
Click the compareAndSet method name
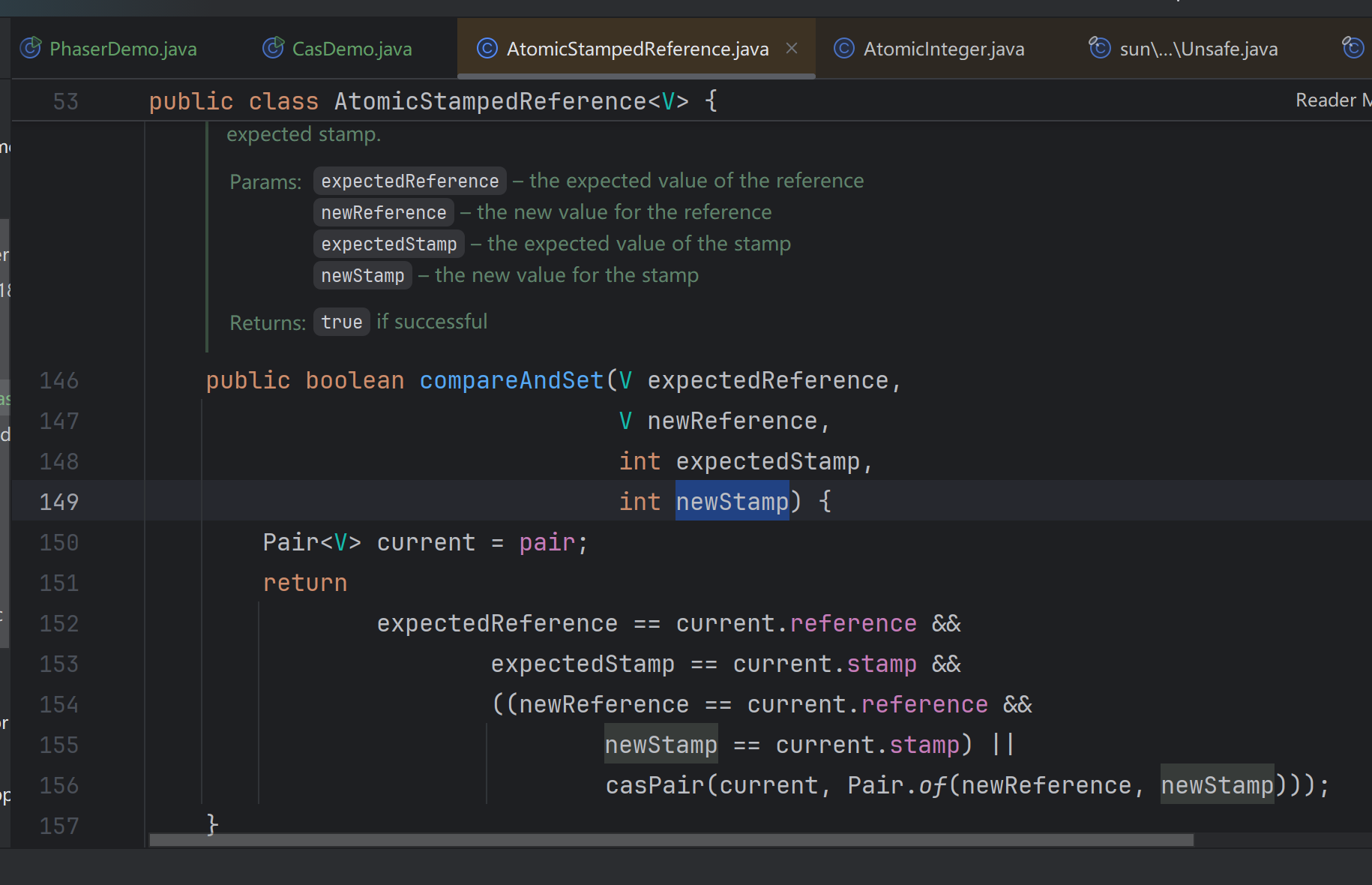pos(511,380)
